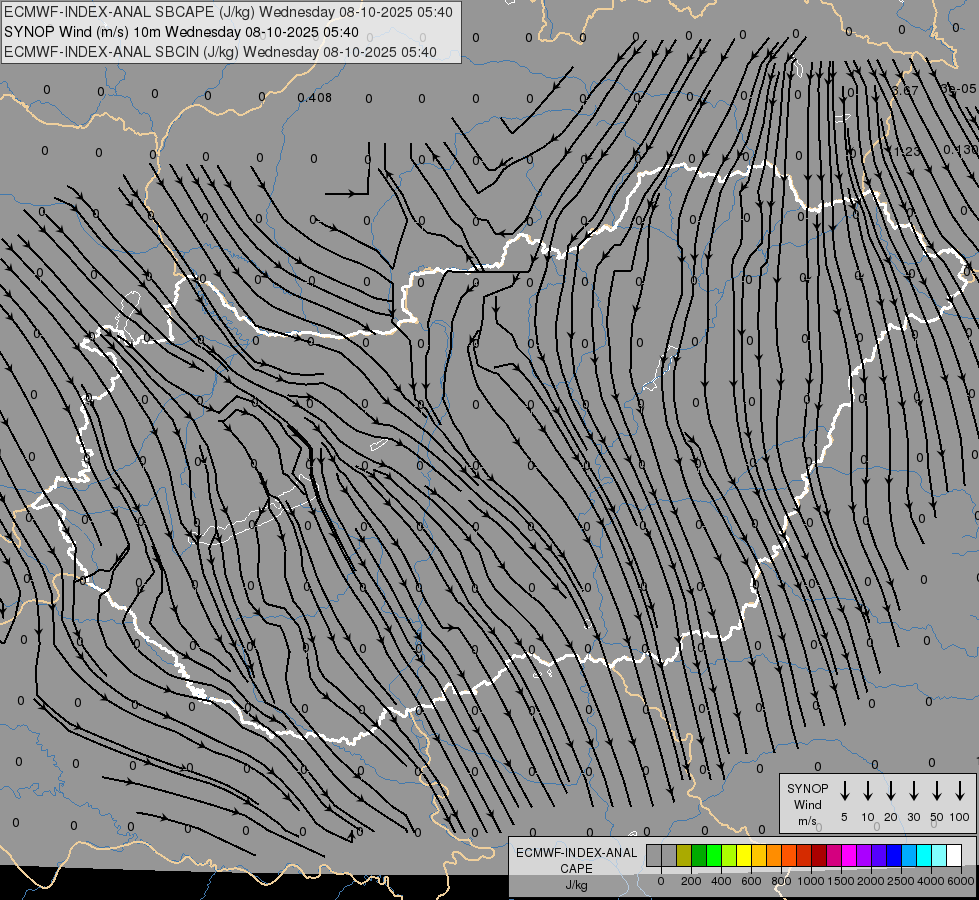Choose the dark blue CAPE swatch
The width and height of the screenshot is (979, 900).
pos(894,855)
